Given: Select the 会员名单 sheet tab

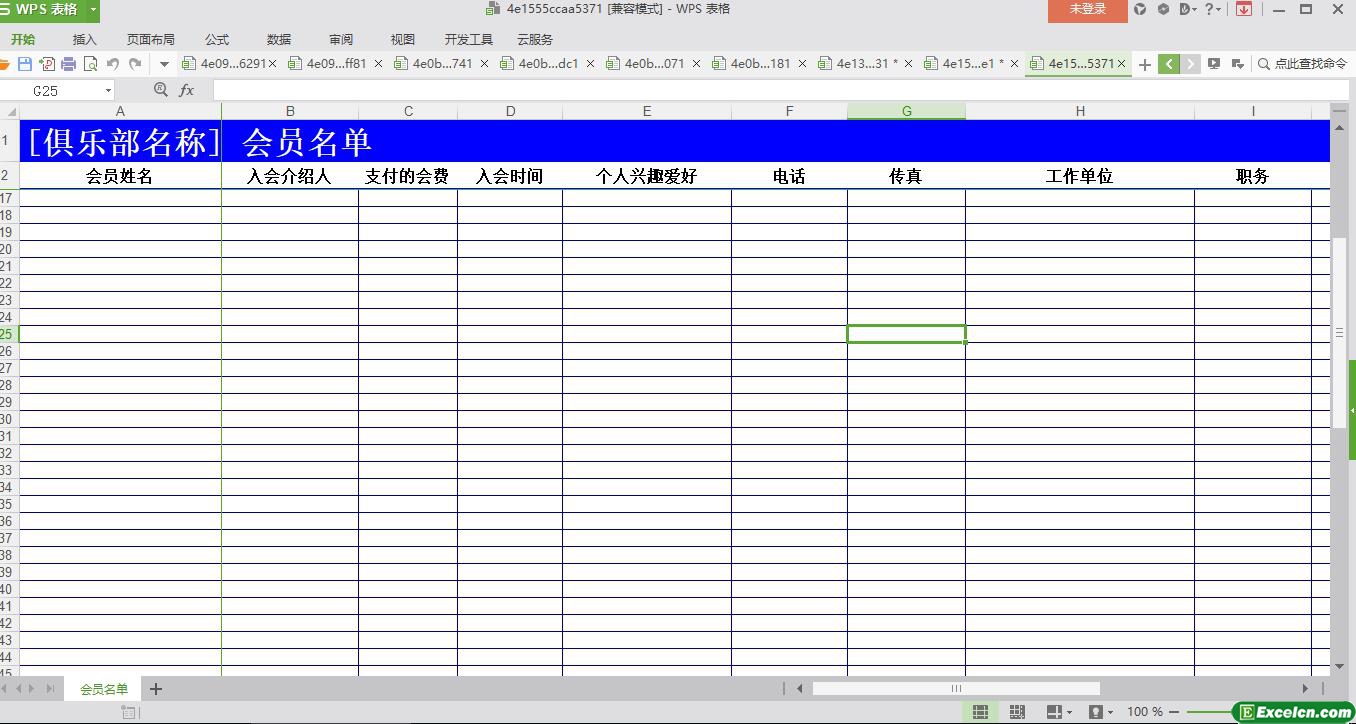Looking at the screenshot, I should [104, 689].
